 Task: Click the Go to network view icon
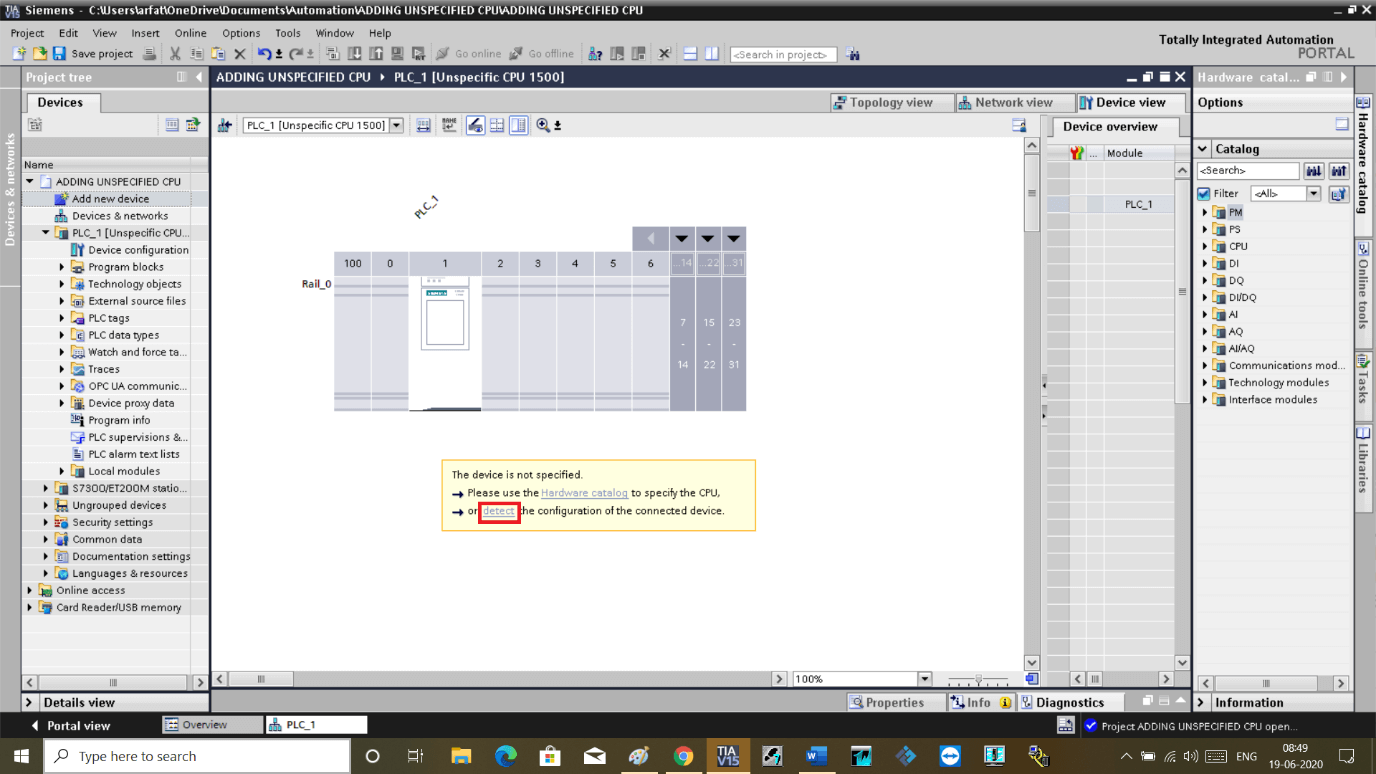[225, 125]
